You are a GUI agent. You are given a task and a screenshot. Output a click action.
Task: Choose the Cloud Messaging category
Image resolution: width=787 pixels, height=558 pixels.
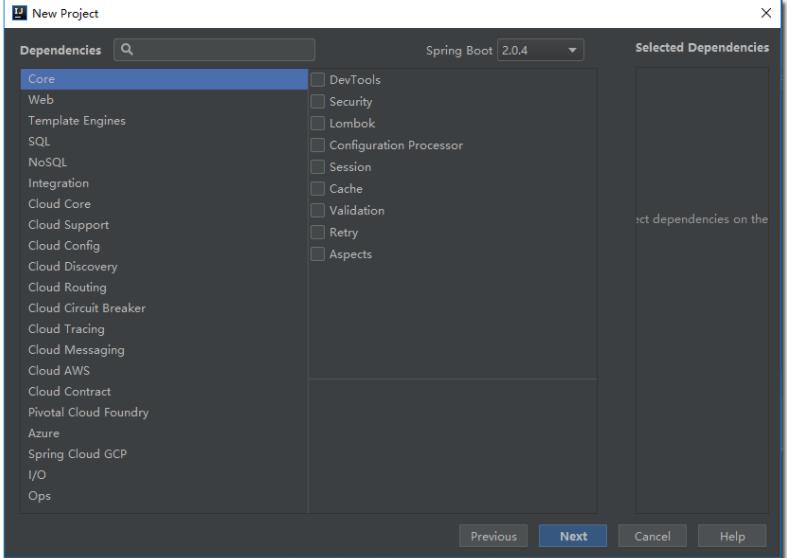tap(164, 350)
